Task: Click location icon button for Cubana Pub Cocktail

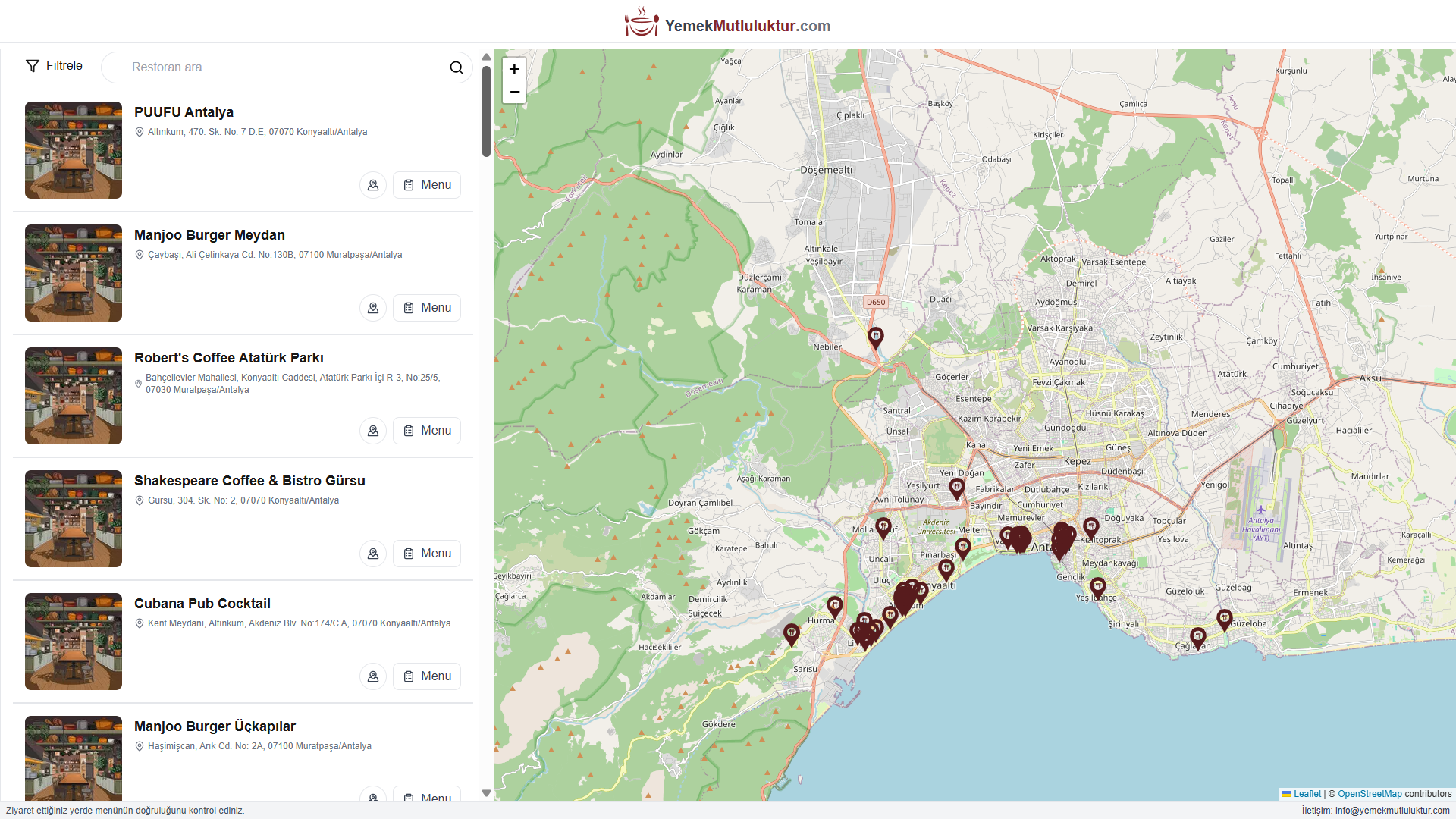Action: click(x=373, y=676)
